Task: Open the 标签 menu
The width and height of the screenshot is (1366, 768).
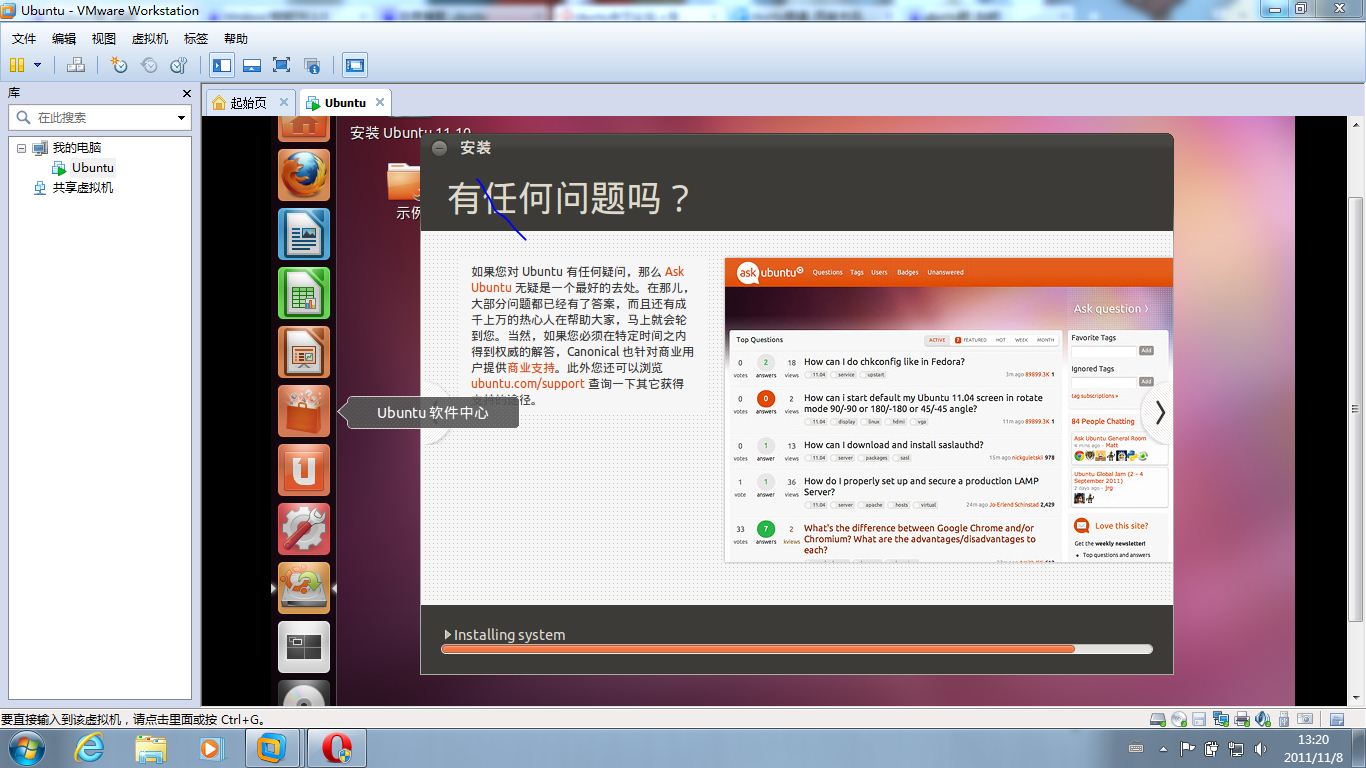Action: pos(196,38)
